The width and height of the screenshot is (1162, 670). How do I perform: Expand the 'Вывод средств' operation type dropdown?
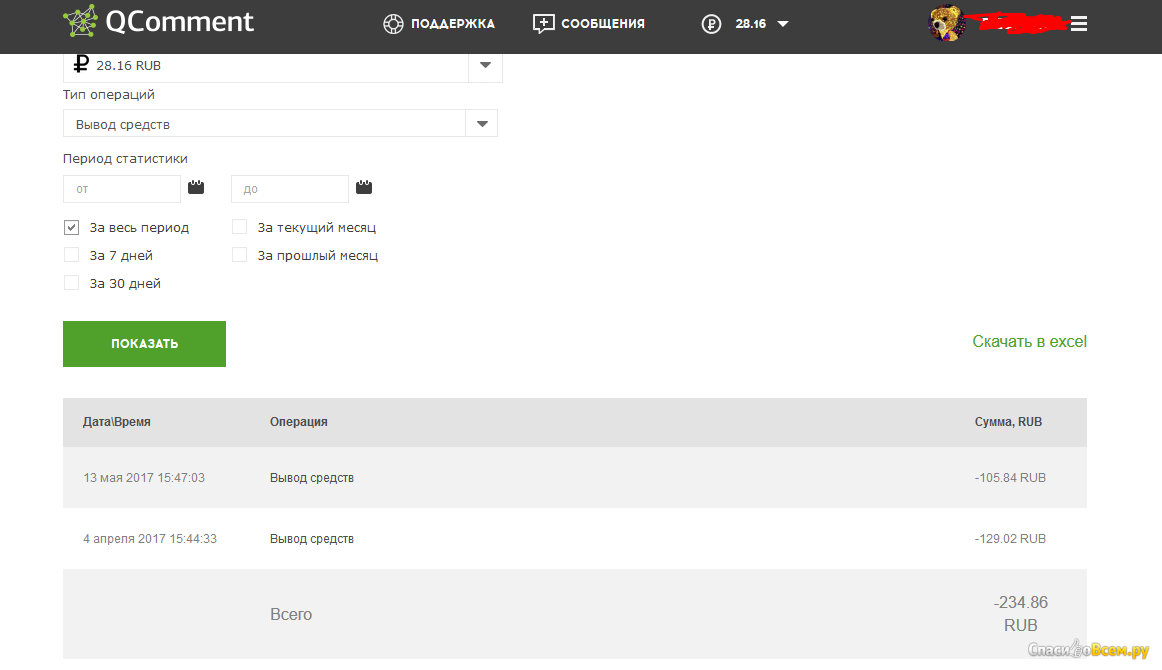click(x=482, y=124)
